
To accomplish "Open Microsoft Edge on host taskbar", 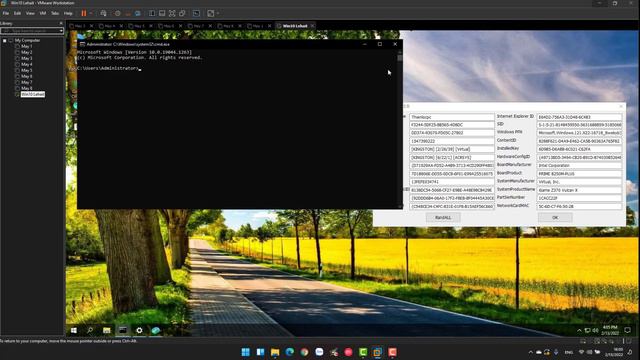I will 289,352.
